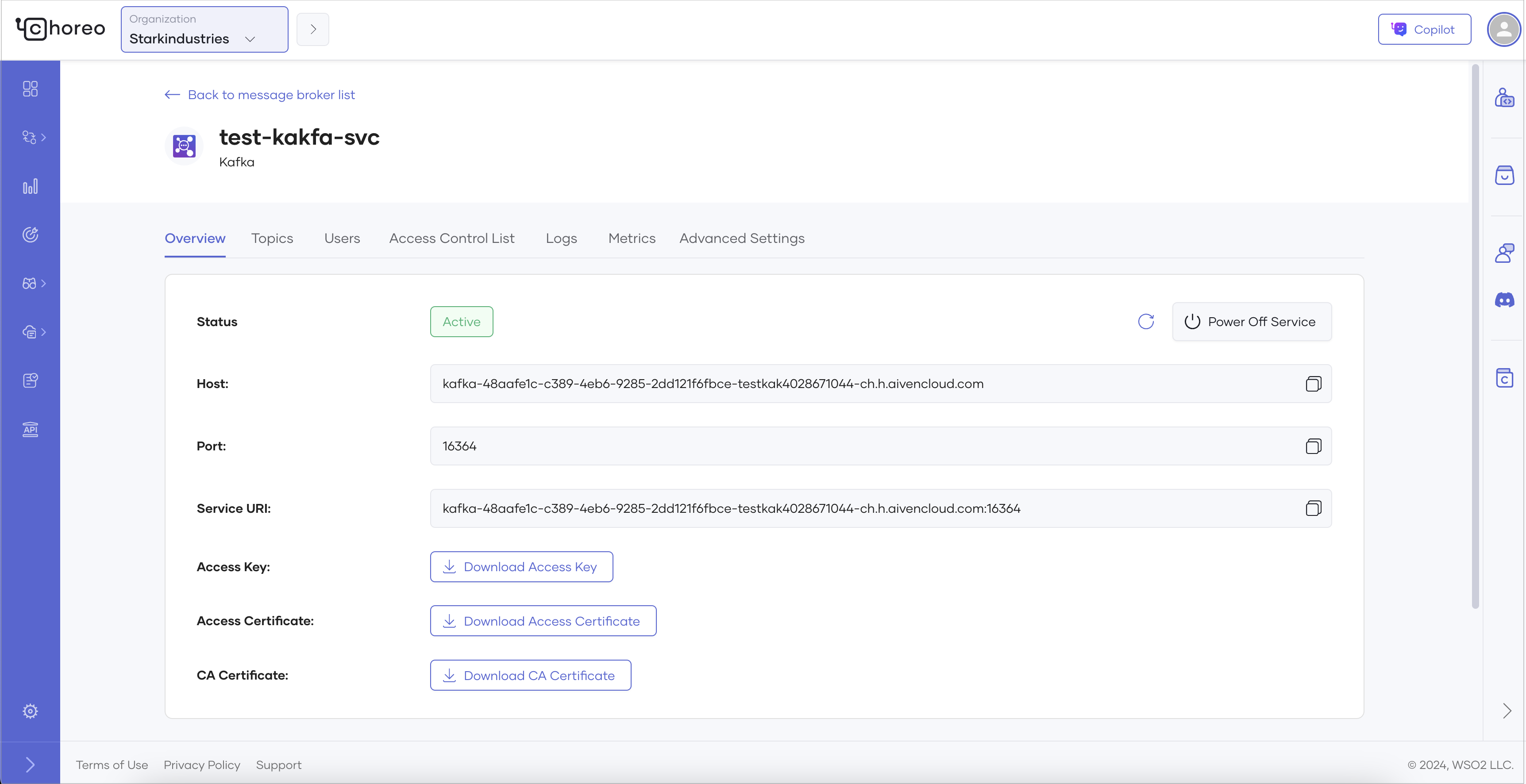Select the API Management sidebar icon
1526x784 pixels.
coord(30,429)
